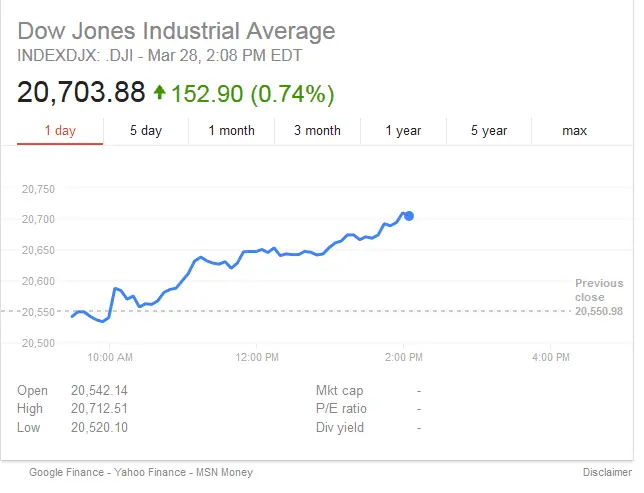
Task: Click the 20,703.88 index price
Action: (81, 93)
